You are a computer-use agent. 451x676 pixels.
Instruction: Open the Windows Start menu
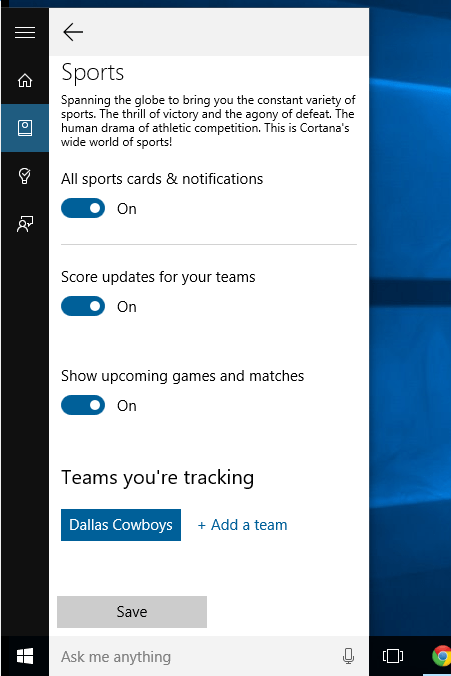pos(25,656)
